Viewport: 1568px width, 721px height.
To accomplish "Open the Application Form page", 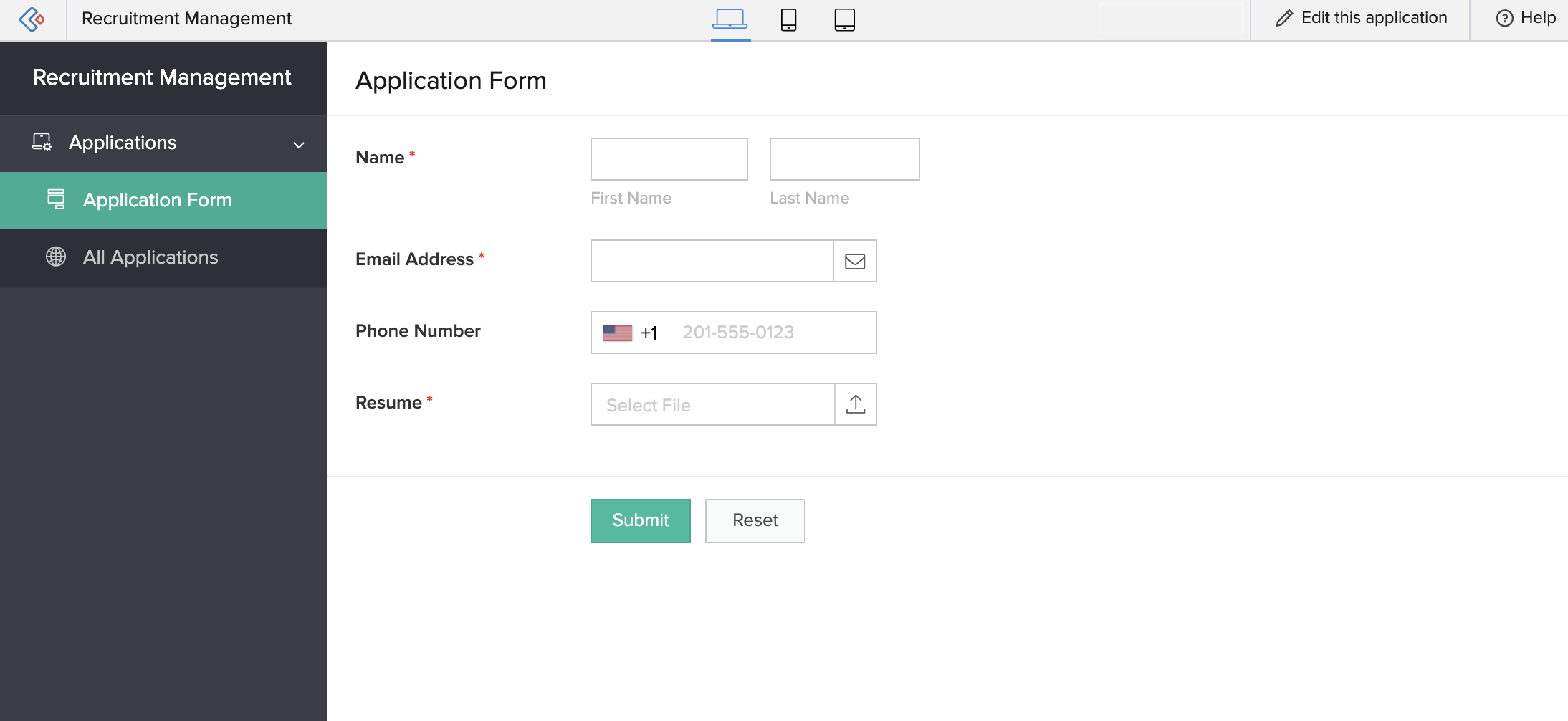I will pos(157,201).
